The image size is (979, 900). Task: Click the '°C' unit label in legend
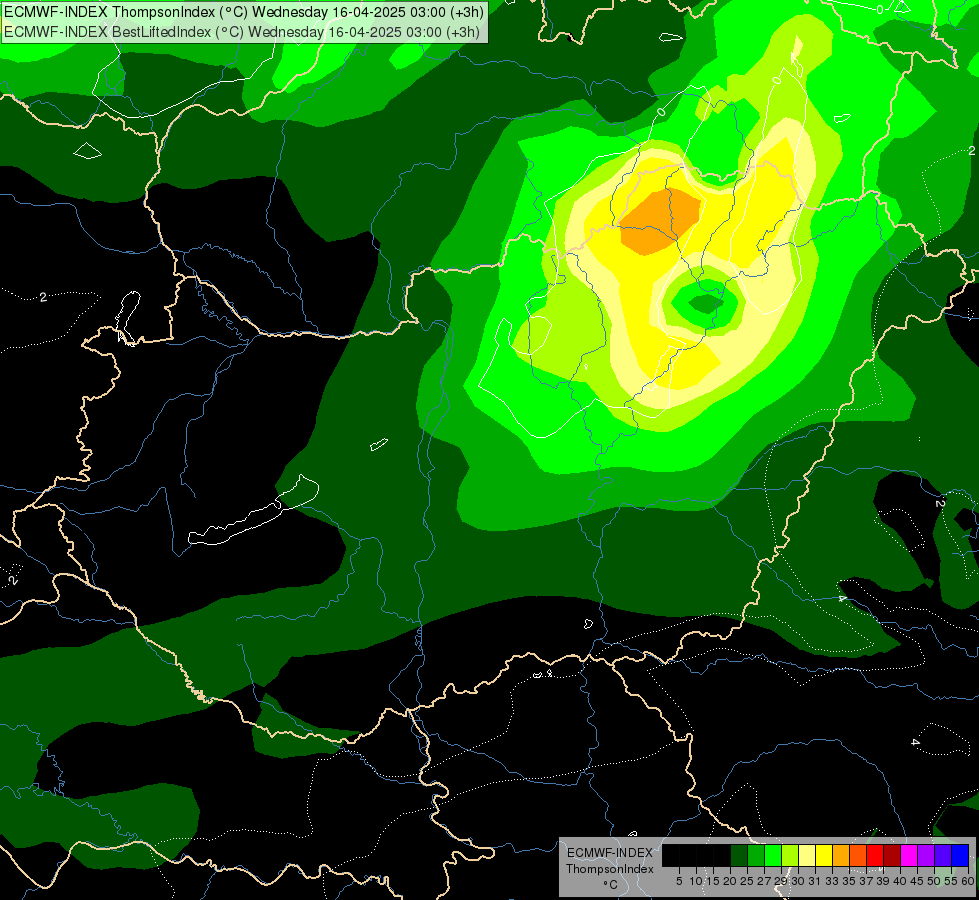(x=611, y=884)
